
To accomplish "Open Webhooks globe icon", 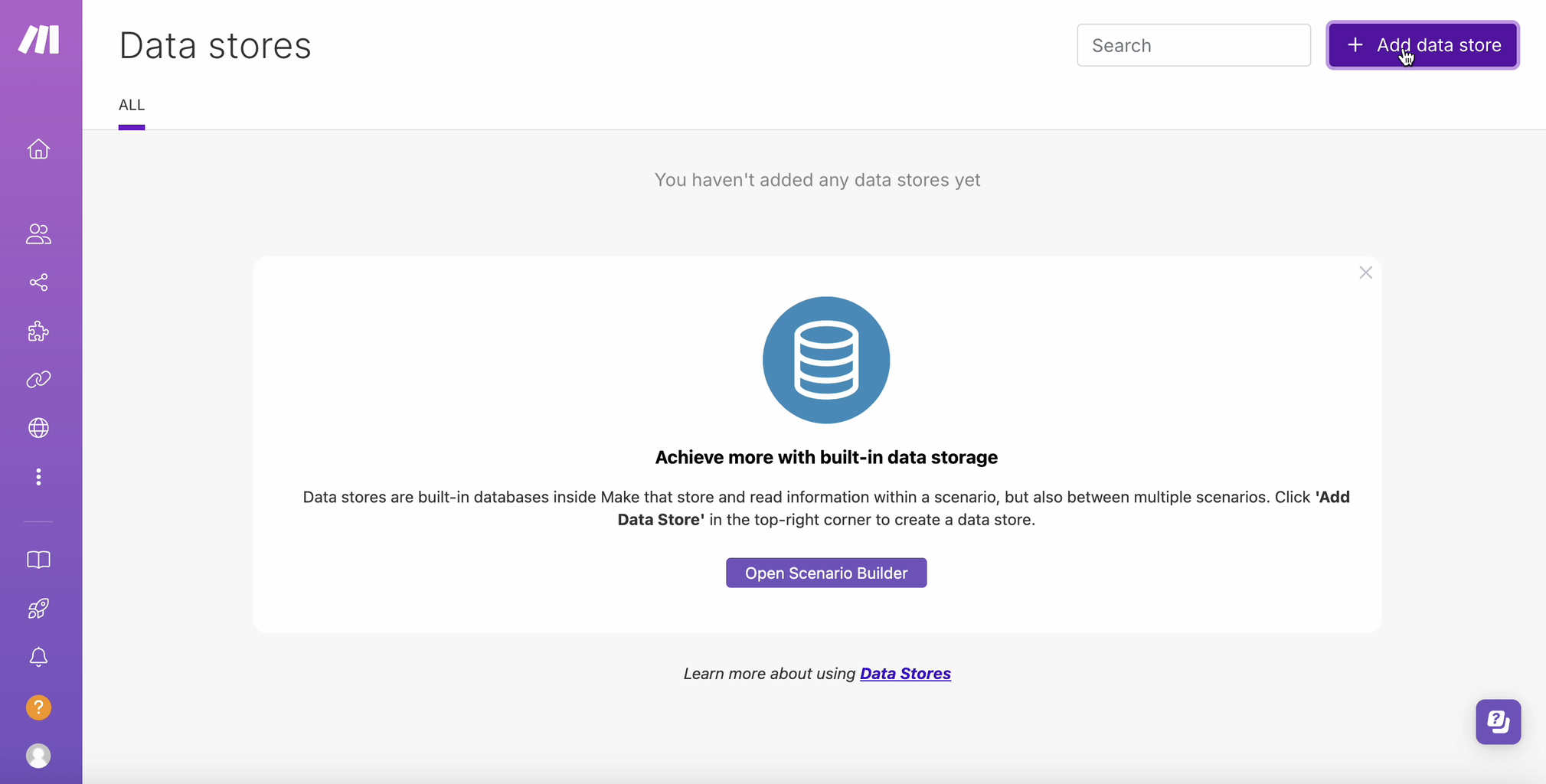I will (x=38, y=428).
